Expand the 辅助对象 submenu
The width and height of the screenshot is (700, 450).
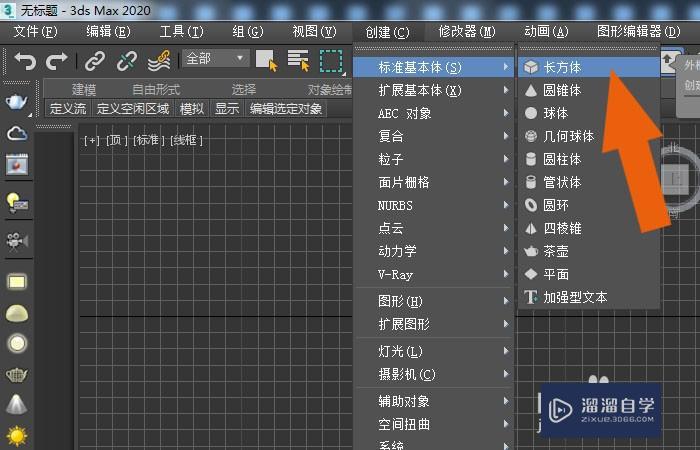point(433,401)
